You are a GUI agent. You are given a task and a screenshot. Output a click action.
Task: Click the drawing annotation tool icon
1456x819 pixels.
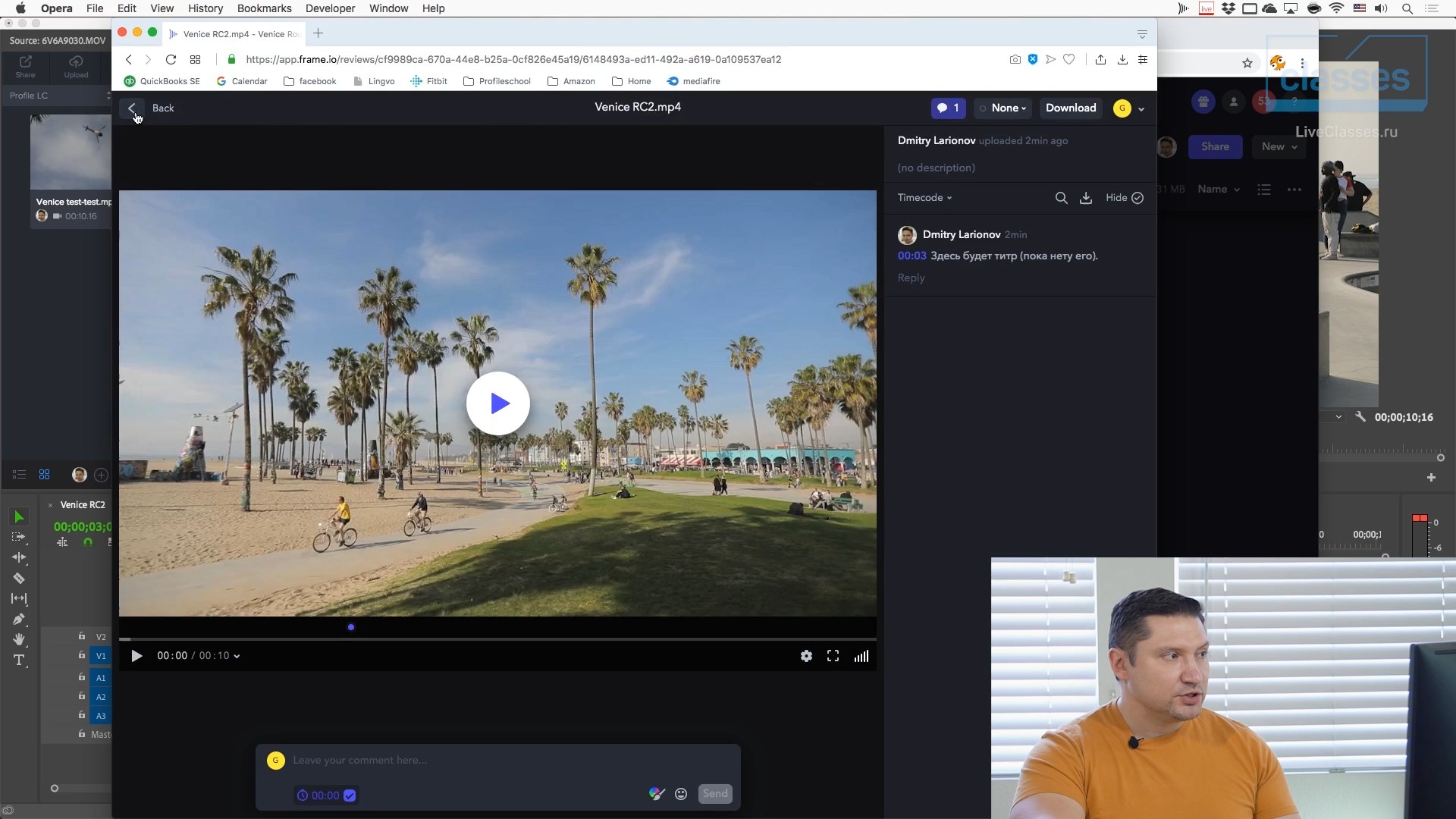(x=657, y=794)
